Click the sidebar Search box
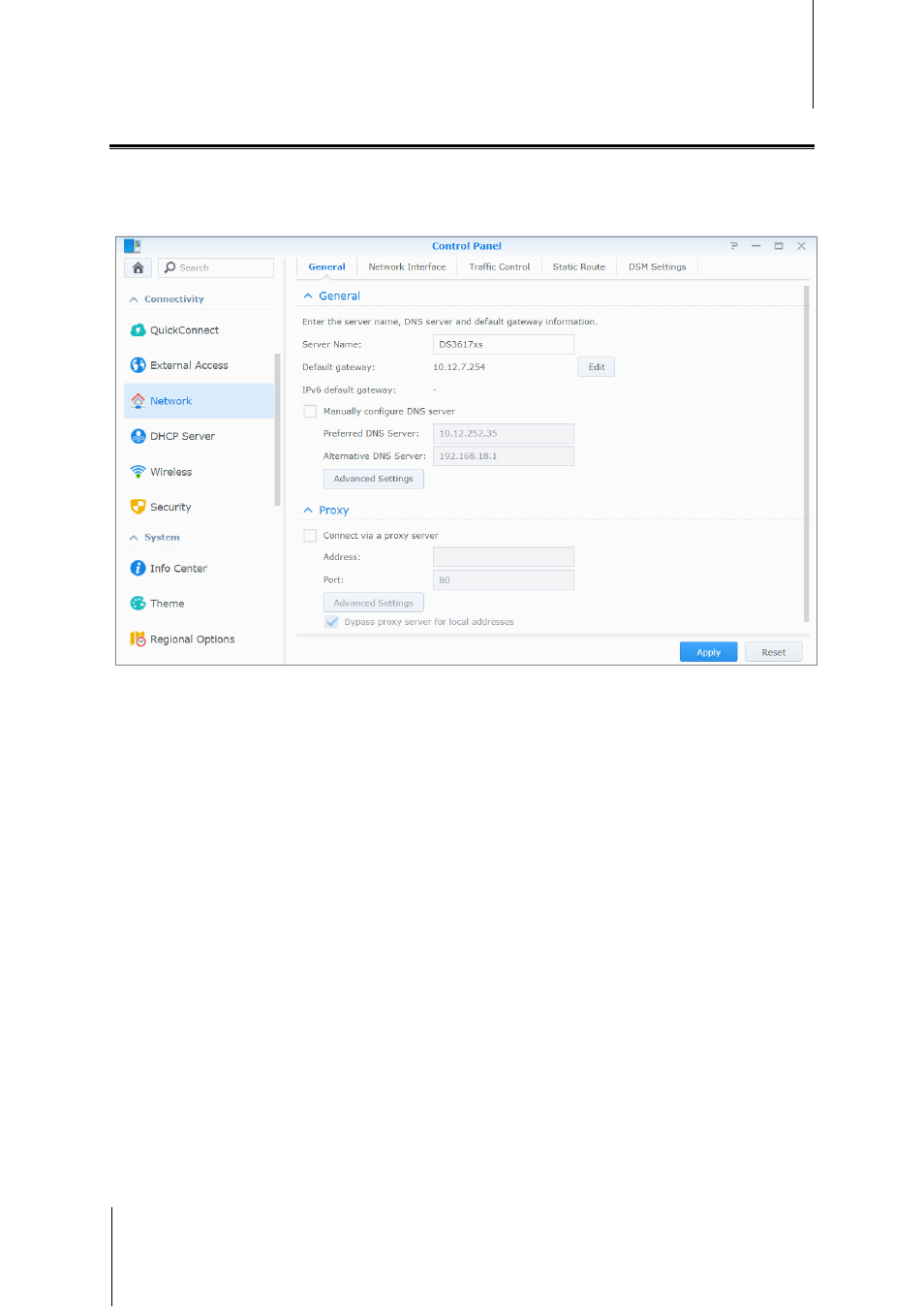The width and height of the screenshot is (924, 1307). coord(216,267)
